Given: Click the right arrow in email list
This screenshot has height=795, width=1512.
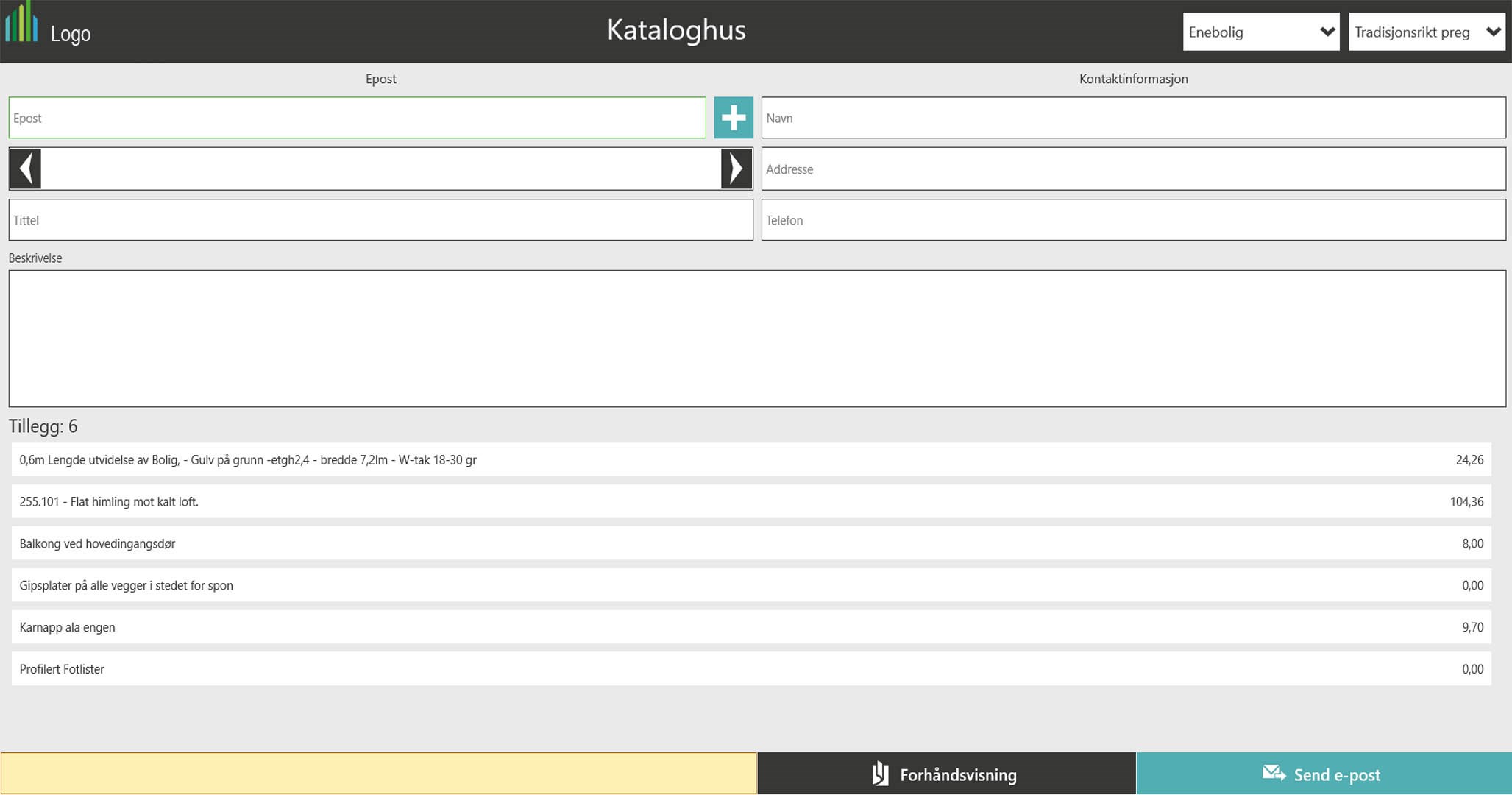Looking at the screenshot, I should point(736,169).
